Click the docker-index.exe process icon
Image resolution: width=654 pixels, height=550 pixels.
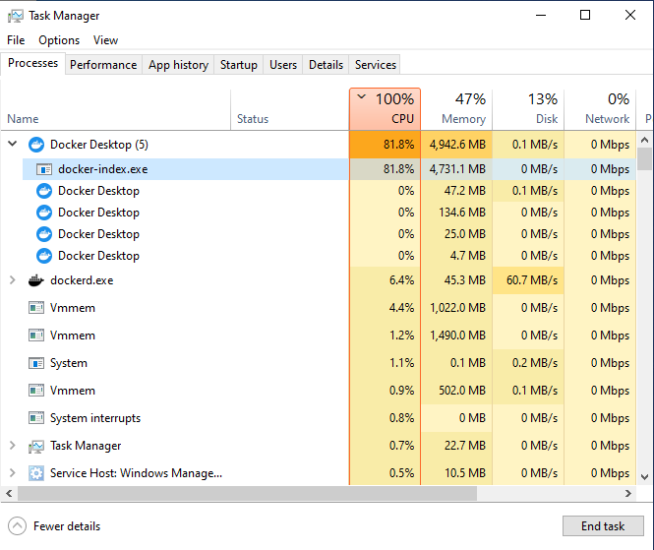point(44,169)
